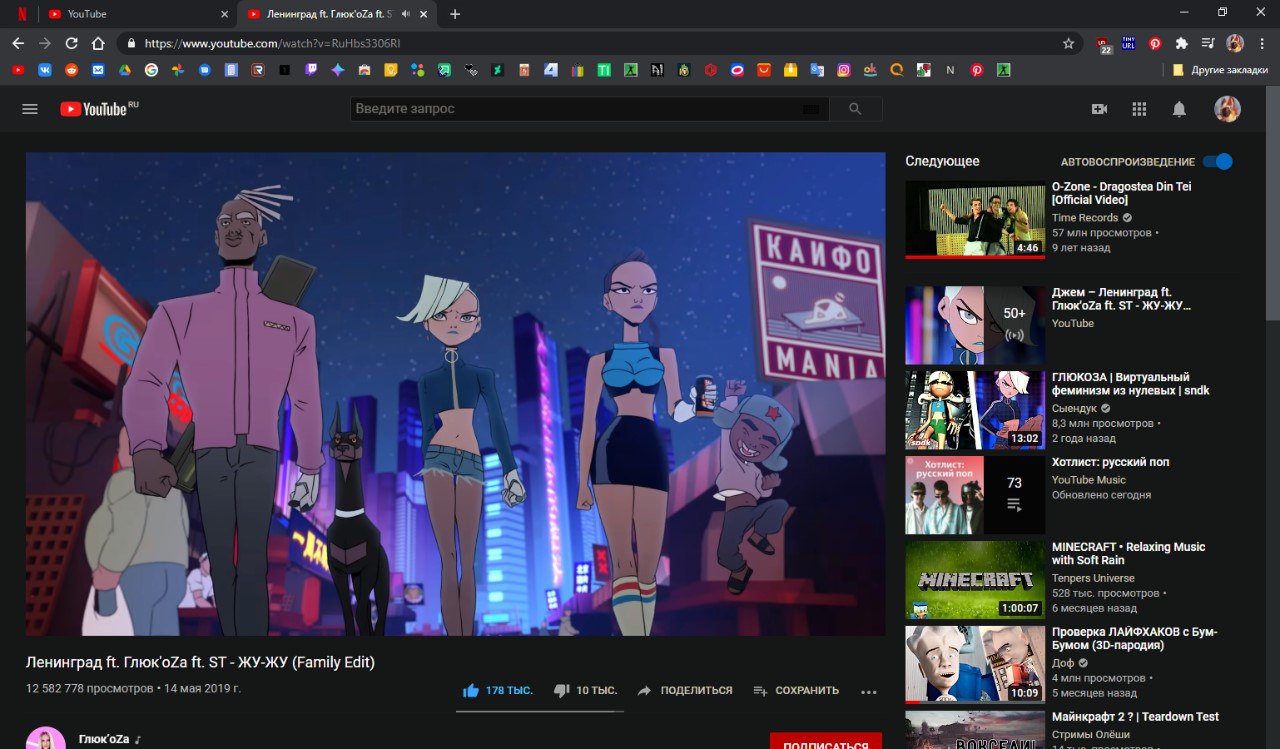The width and height of the screenshot is (1280, 749).
Task: Open the Pinterest bookmark in bookmarks bar
Action: click(x=977, y=70)
